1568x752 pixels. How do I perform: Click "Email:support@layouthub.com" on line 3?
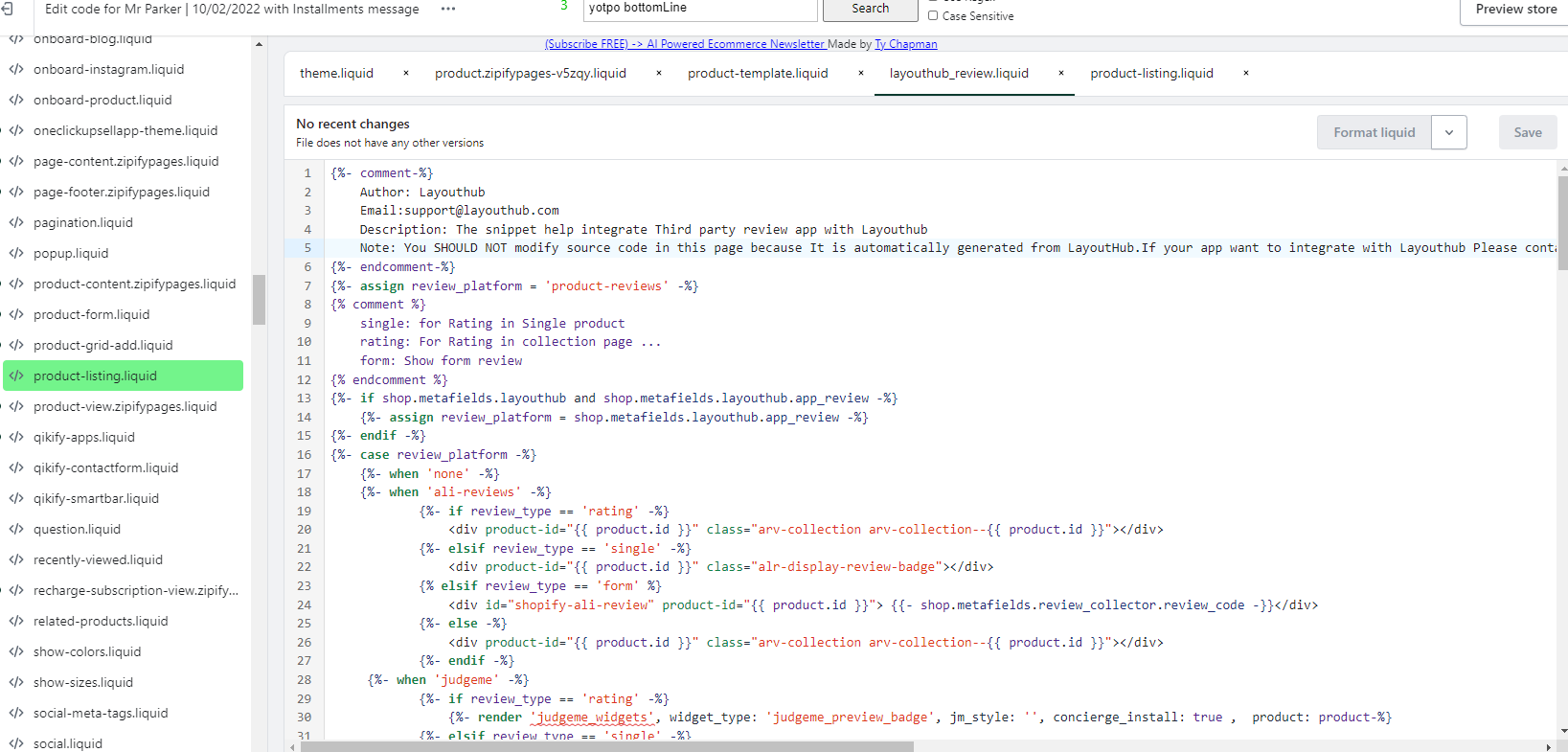coord(460,210)
